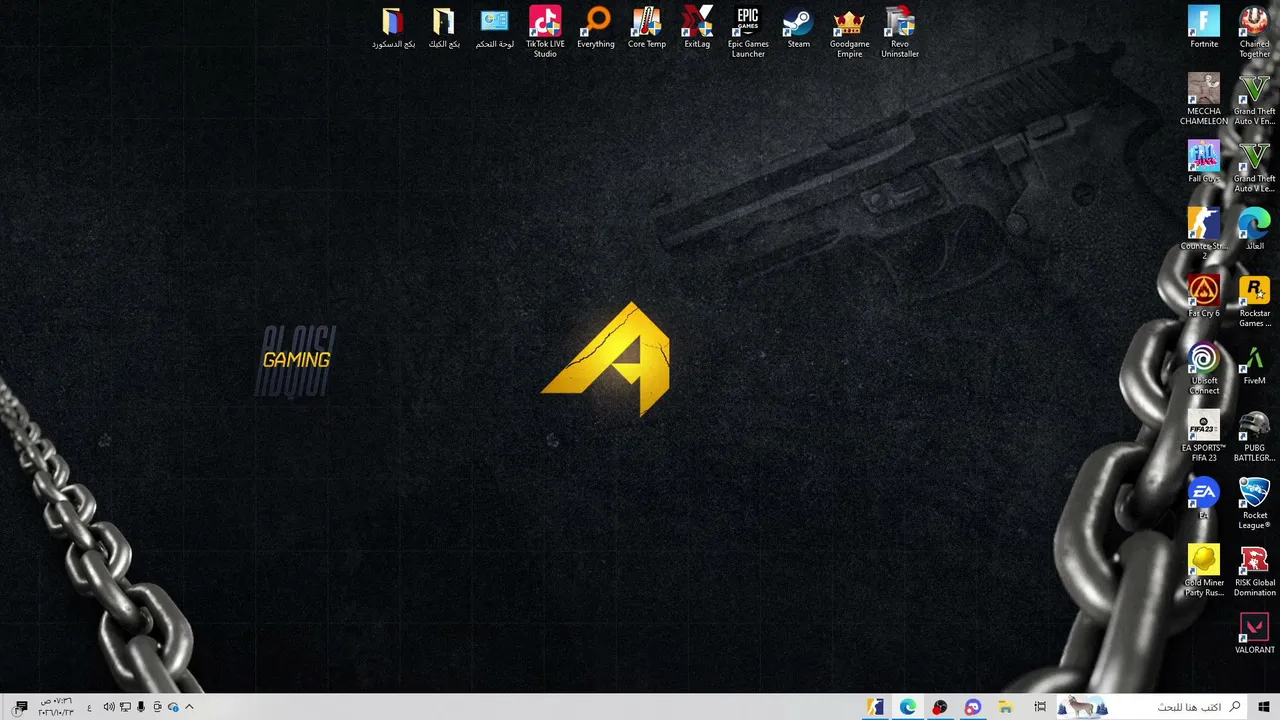Image resolution: width=1280 pixels, height=720 pixels.
Task: Open the Goodgame Empire shortcut
Action: [849, 32]
